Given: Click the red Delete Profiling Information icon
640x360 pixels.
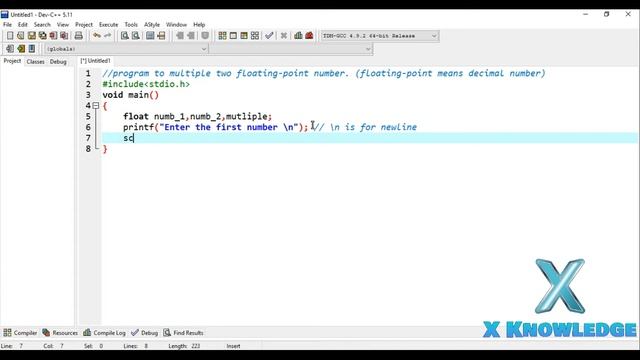Looking at the screenshot, I should 309,36.
